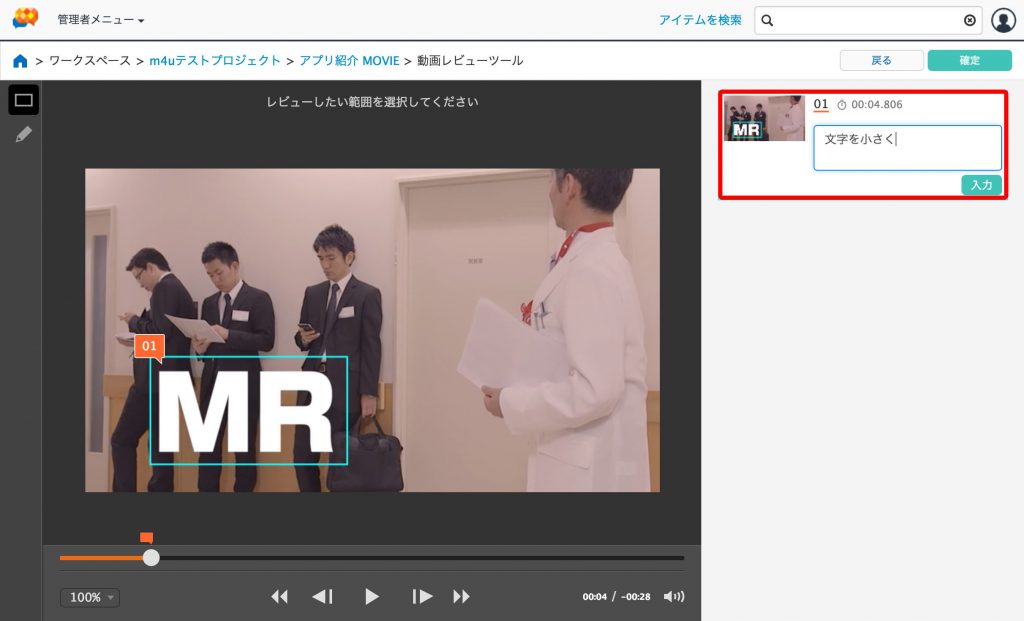Image resolution: width=1024 pixels, height=621 pixels.
Task: Click the 確定 button
Action: coord(969,60)
